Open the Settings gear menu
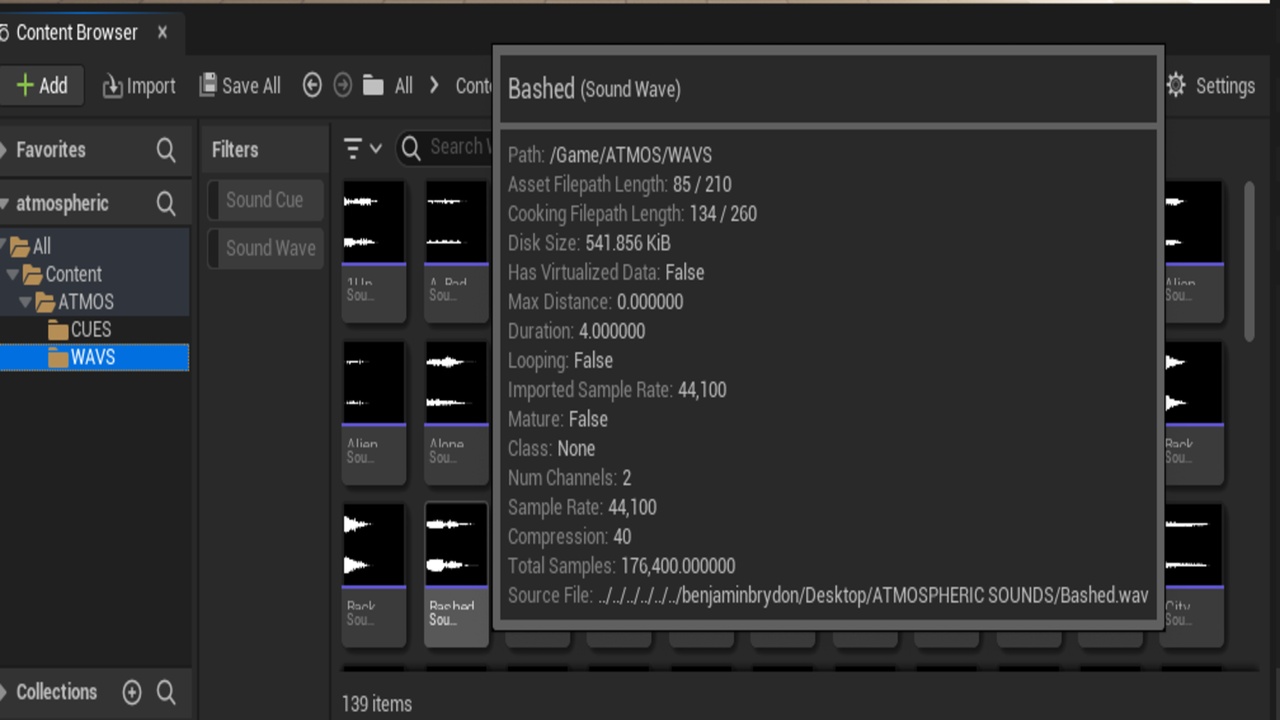Image resolution: width=1280 pixels, height=720 pixels. tap(1210, 86)
